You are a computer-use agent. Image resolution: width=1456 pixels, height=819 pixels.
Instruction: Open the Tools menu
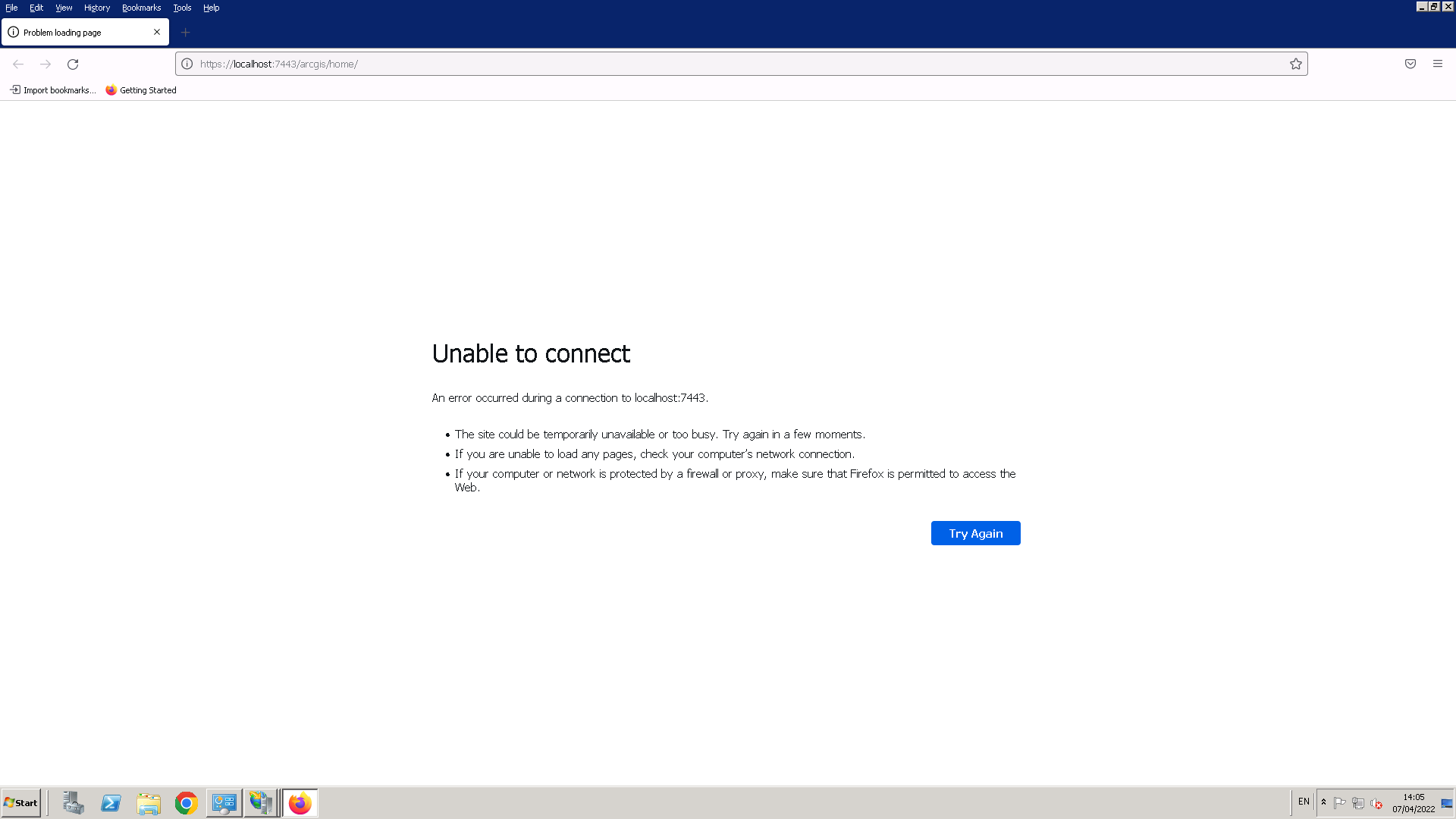[182, 8]
